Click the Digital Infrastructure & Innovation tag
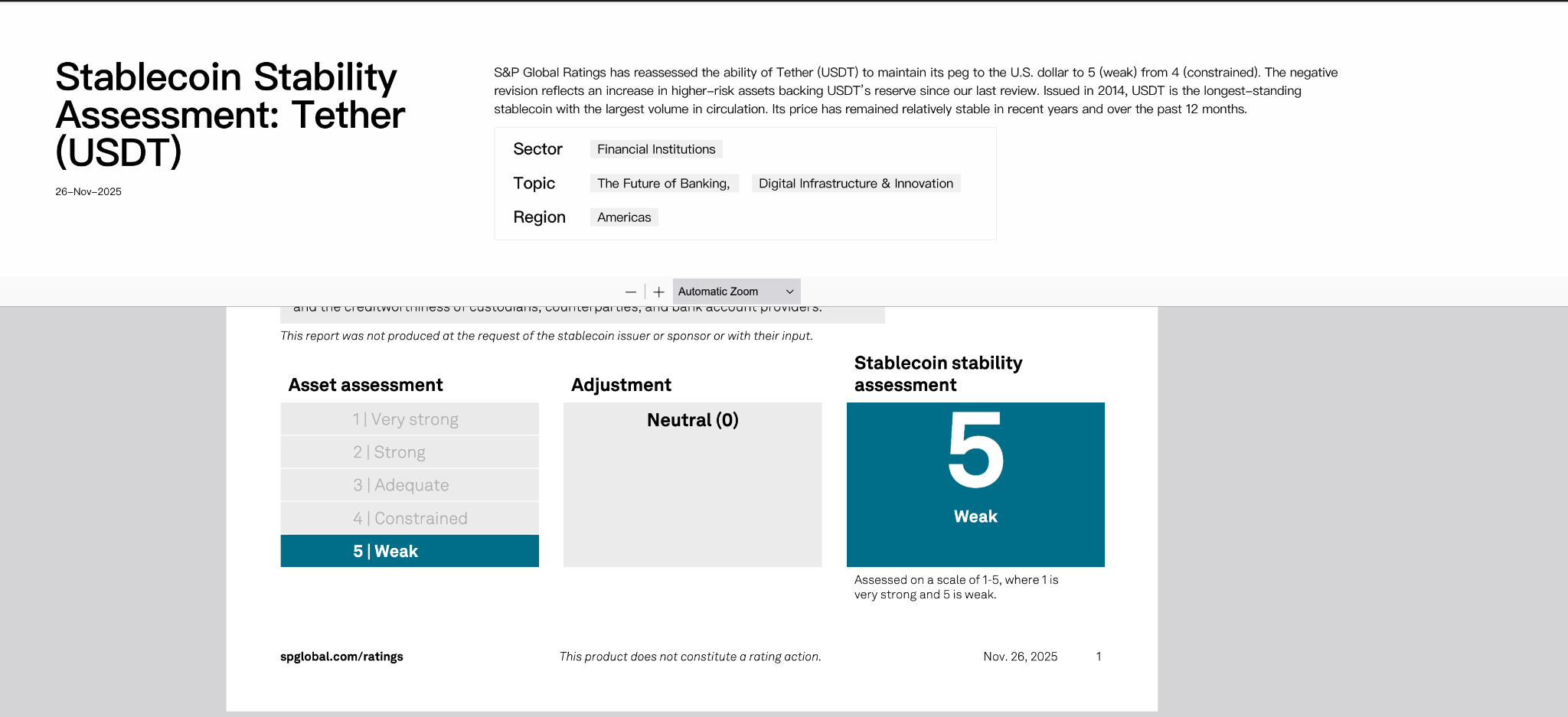 pyautogui.click(x=855, y=184)
